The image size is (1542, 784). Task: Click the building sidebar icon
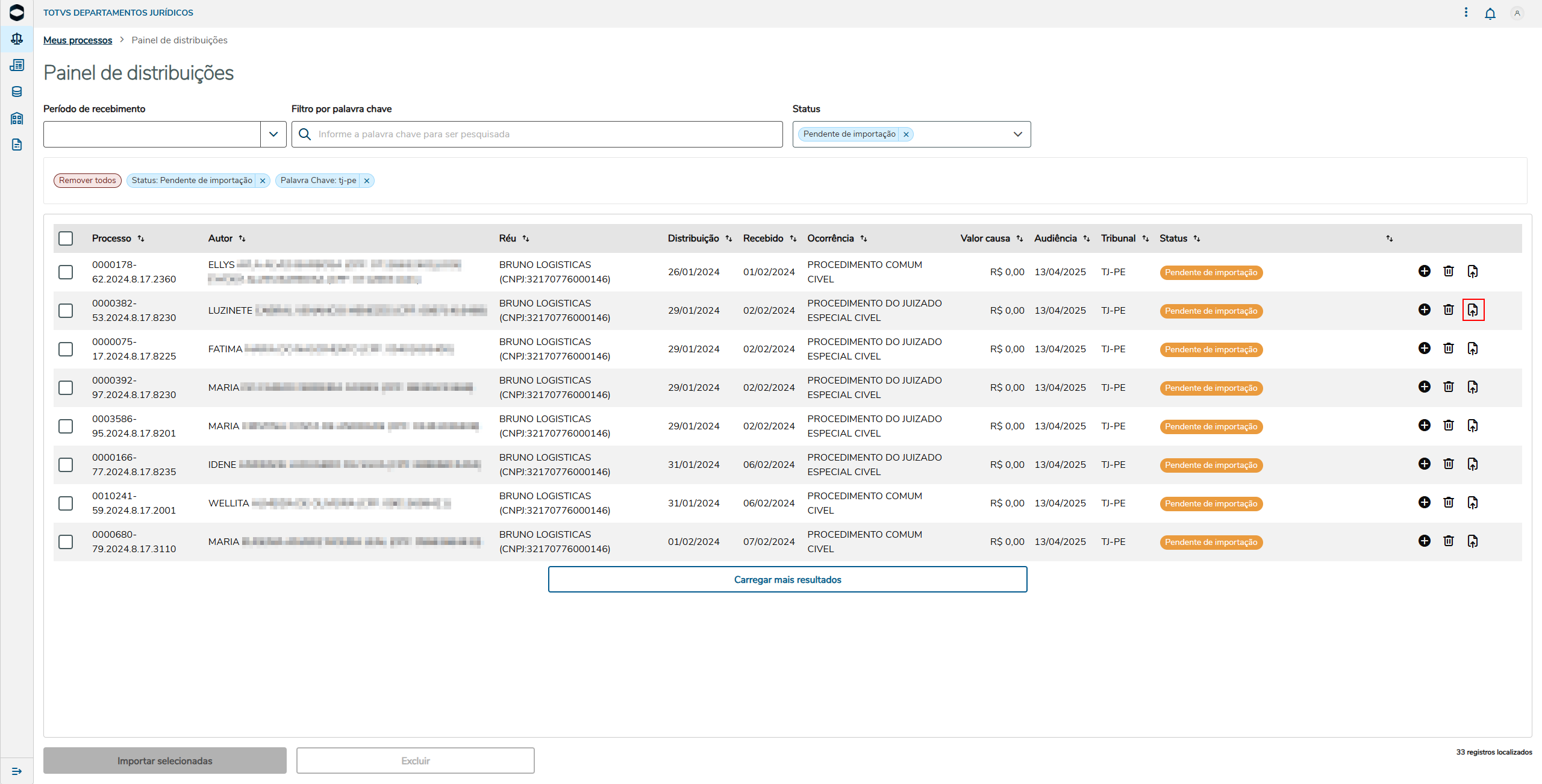coord(17,118)
